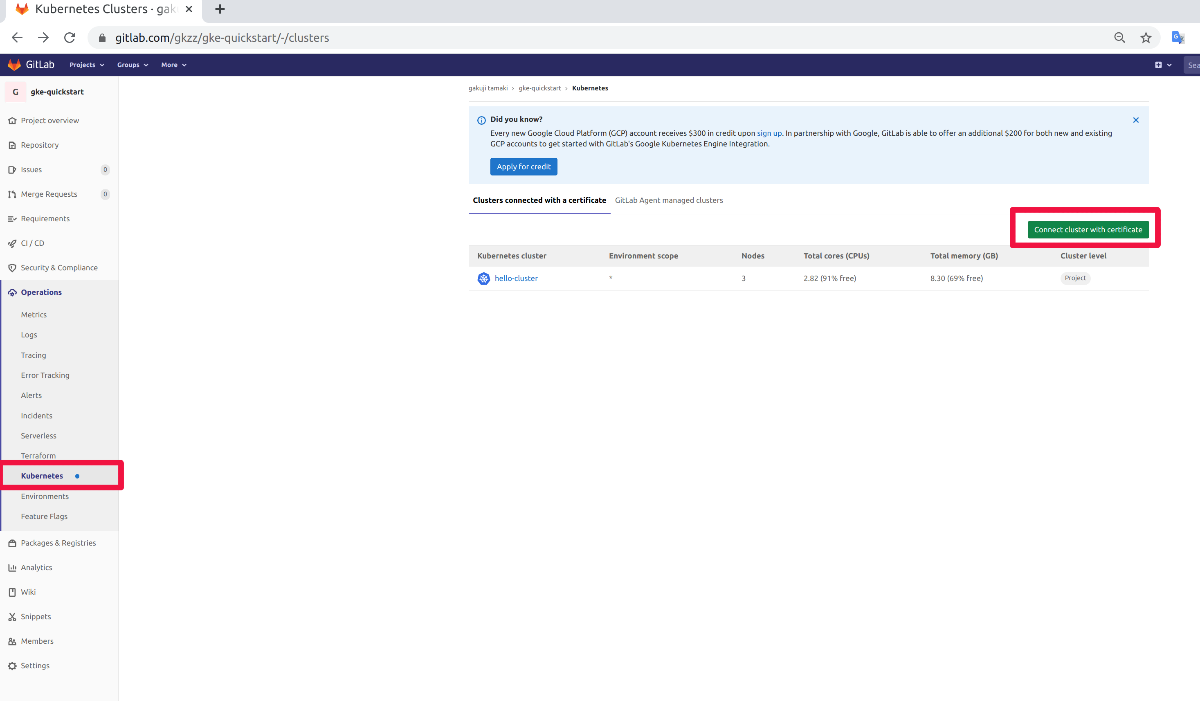Screen dimensions: 1200x701
Task: Click the Analytics chart icon
Action: tap(12, 568)
